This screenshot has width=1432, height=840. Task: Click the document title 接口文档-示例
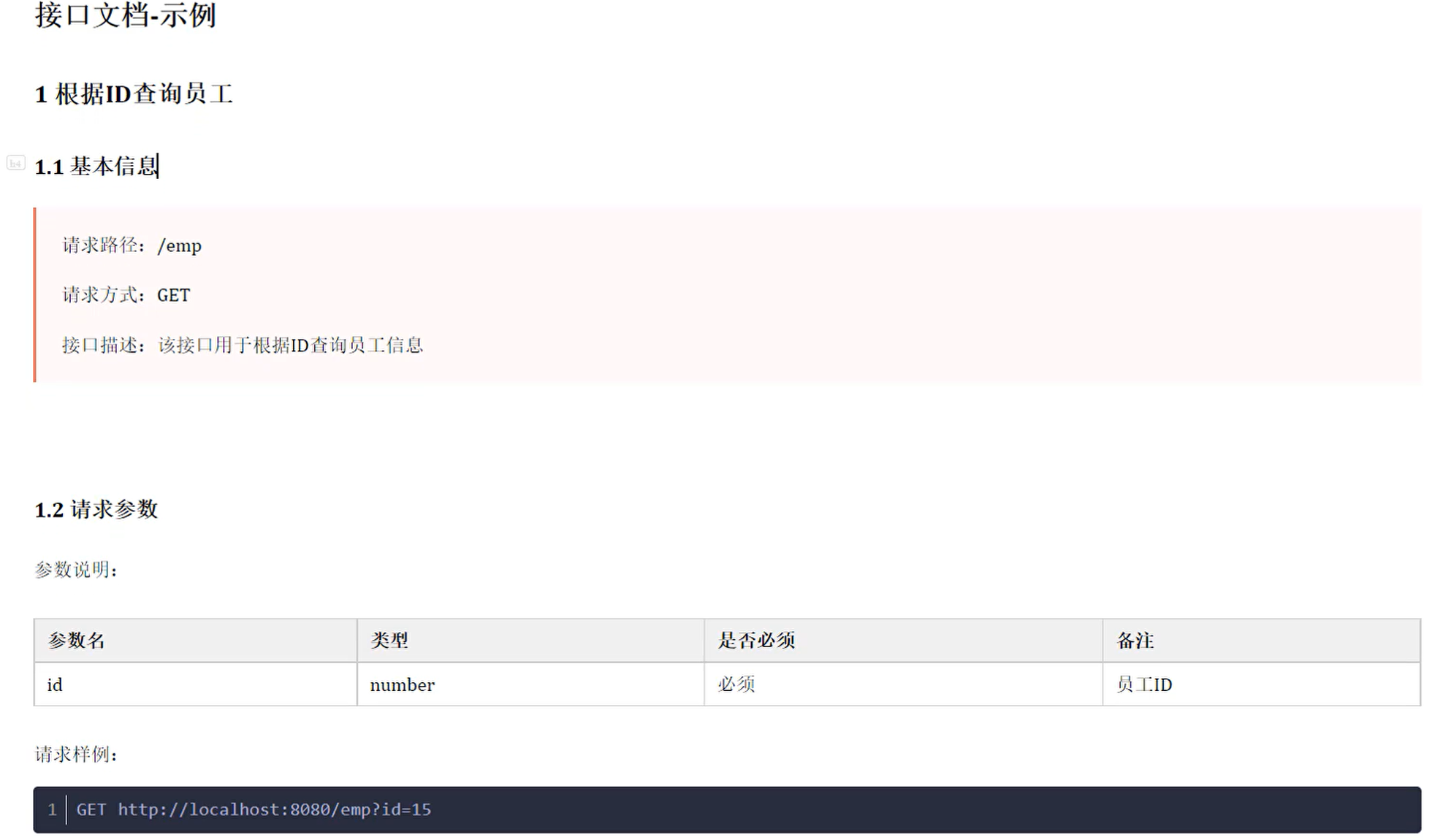tap(125, 15)
